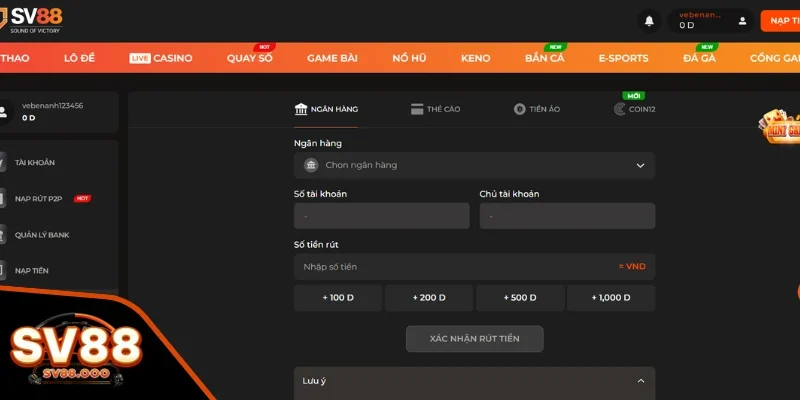Add +1,000 D to withdrawal amount
Viewport: 800px width, 400px height.
pyautogui.click(x=611, y=298)
